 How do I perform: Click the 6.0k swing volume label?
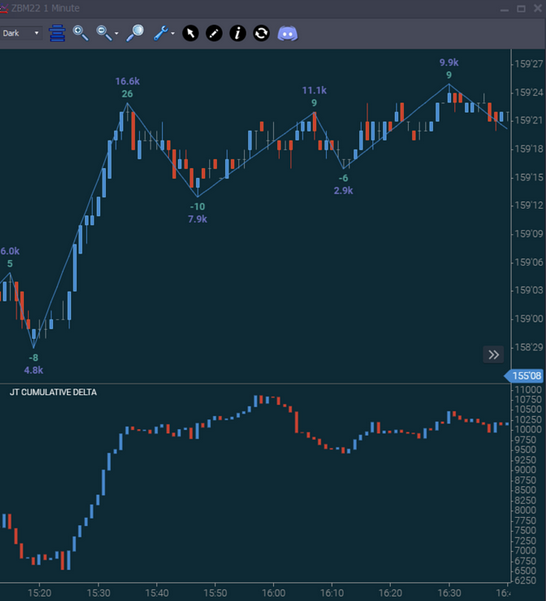point(10,251)
